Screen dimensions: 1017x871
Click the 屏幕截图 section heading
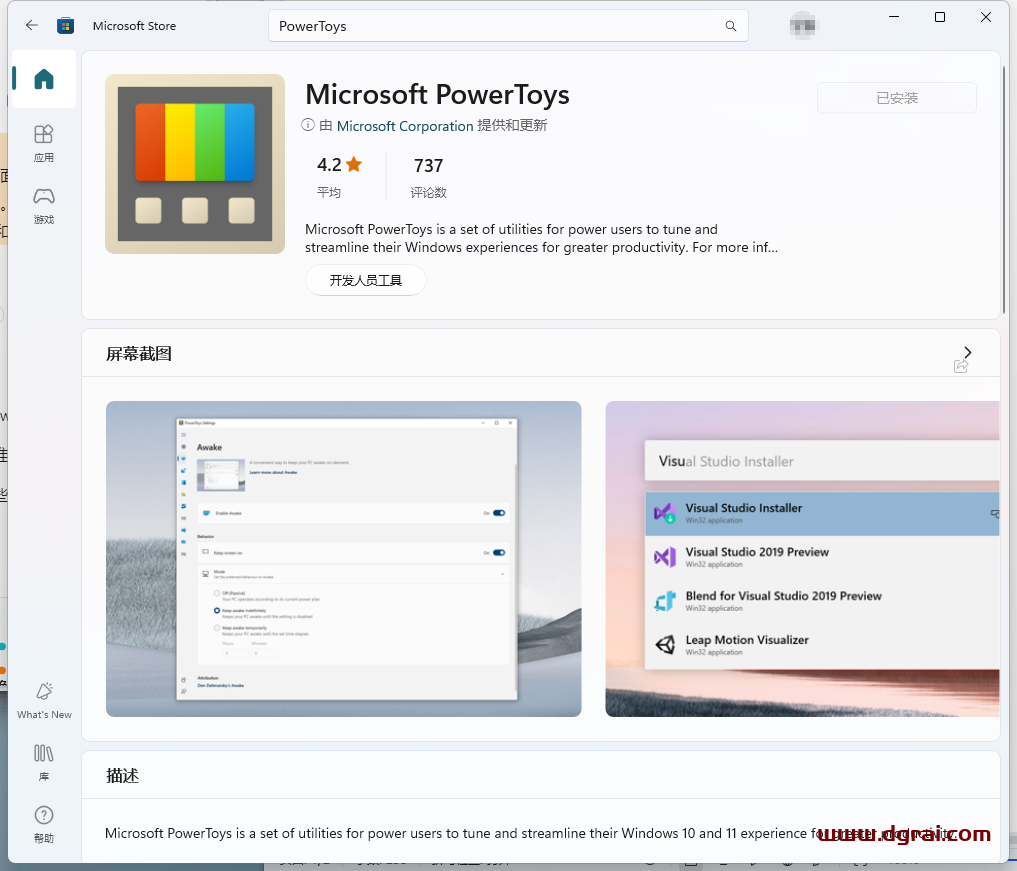139,354
